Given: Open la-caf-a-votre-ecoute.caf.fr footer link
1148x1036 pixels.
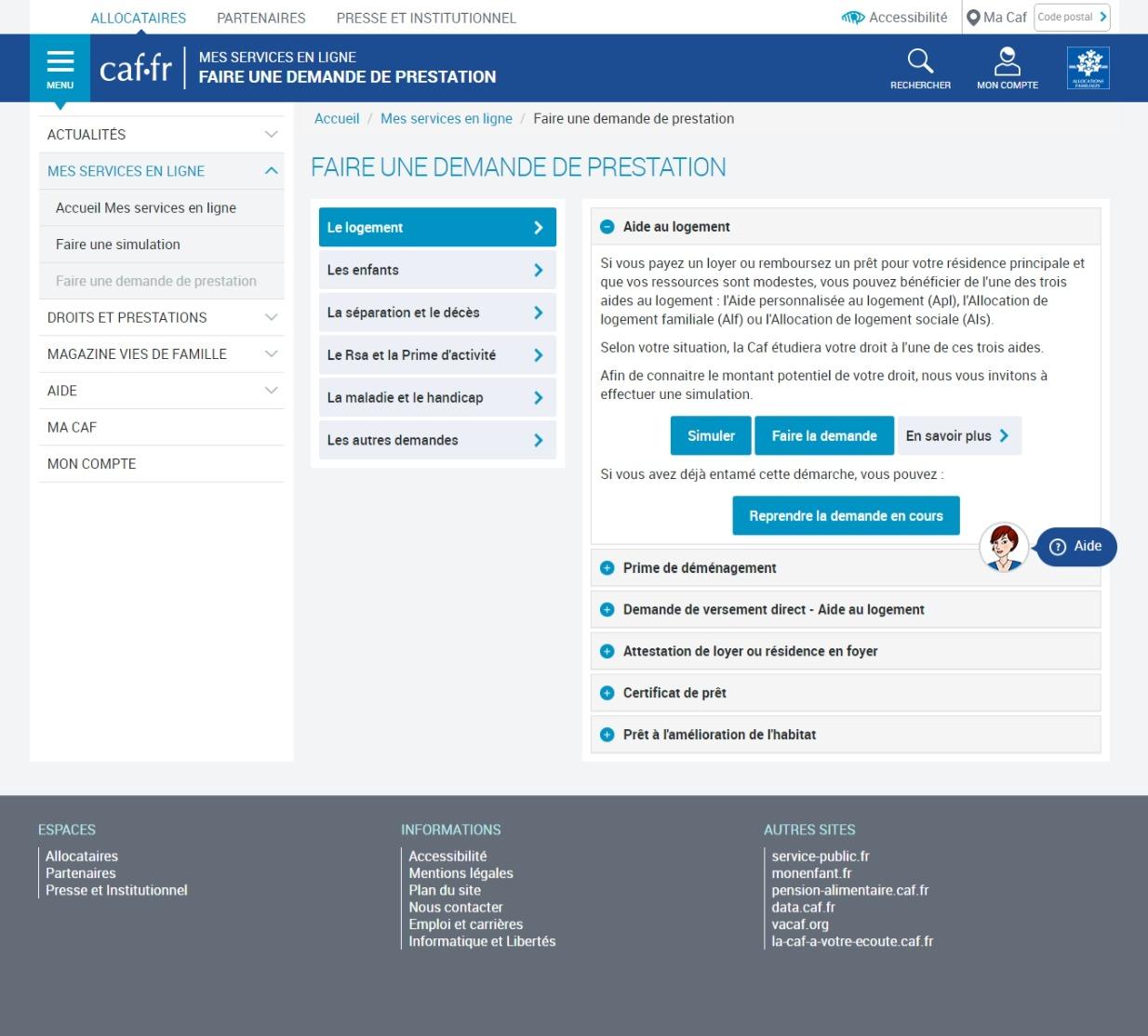Looking at the screenshot, I should pos(852,941).
